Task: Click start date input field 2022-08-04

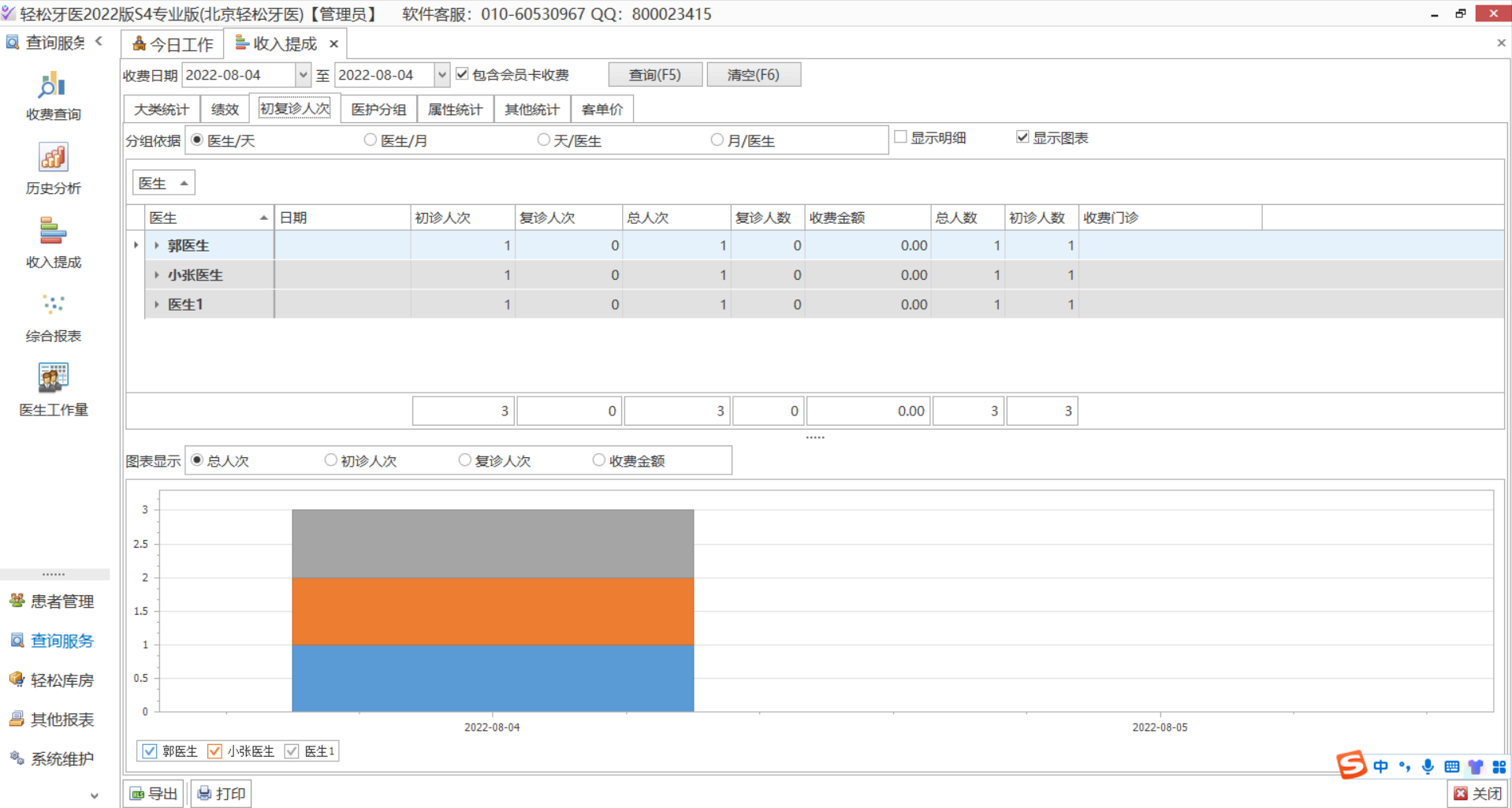Action: (x=239, y=75)
